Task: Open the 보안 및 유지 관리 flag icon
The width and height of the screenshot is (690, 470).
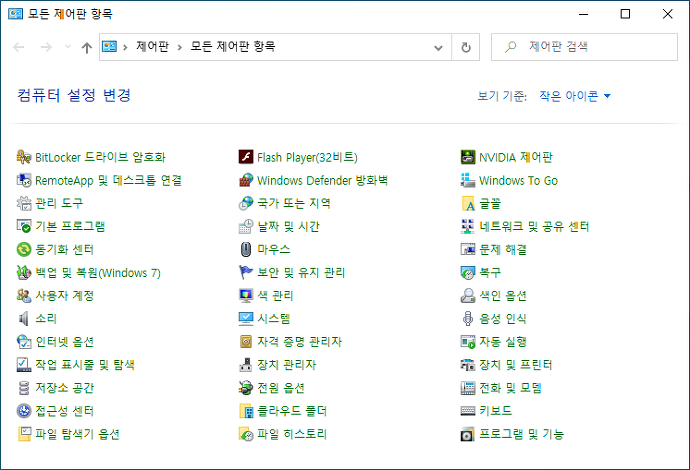Action: click(x=246, y=272)
